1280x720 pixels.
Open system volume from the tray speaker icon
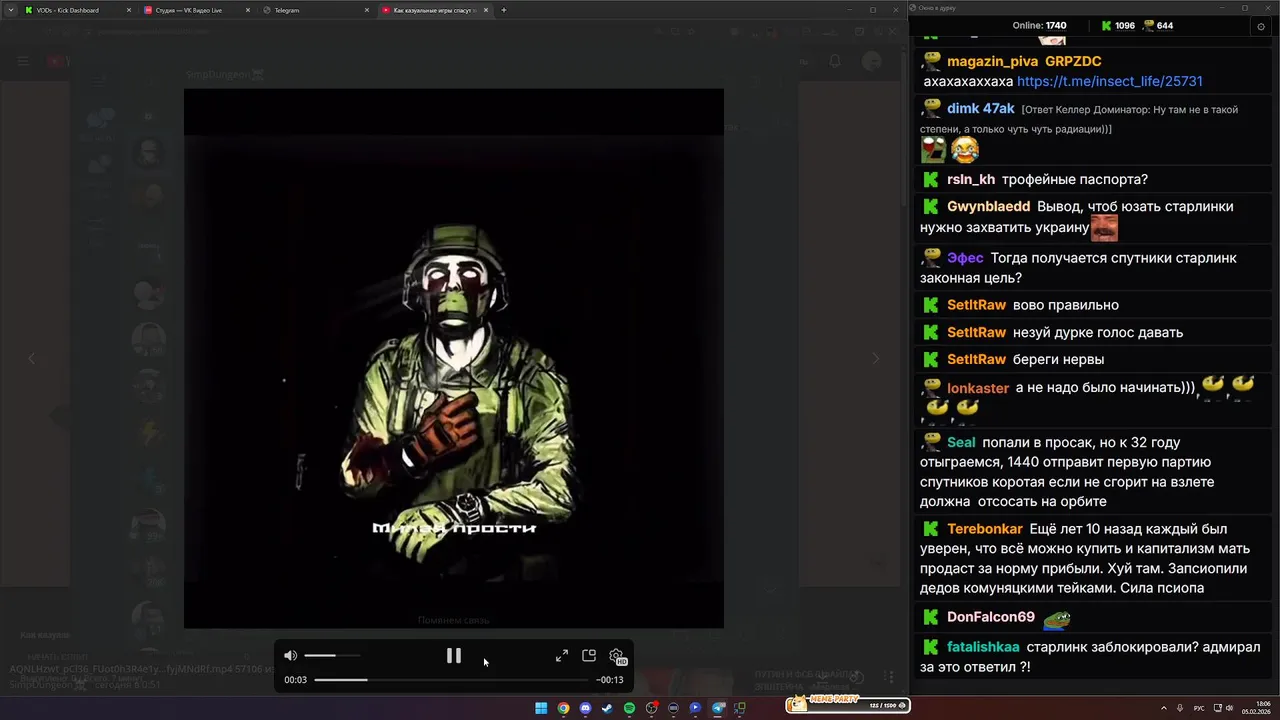pyautogui.click(x=1229, y=708)
